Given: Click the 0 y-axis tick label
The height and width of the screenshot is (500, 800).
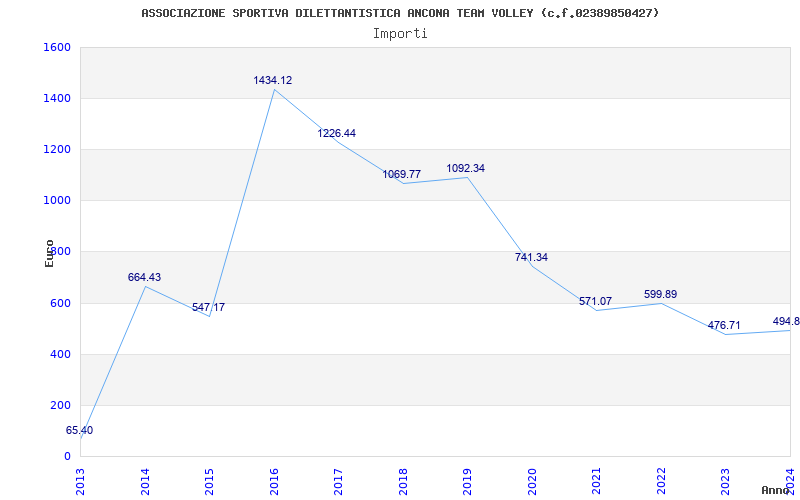Looking at the screenshot, I should tap(67, 457).
